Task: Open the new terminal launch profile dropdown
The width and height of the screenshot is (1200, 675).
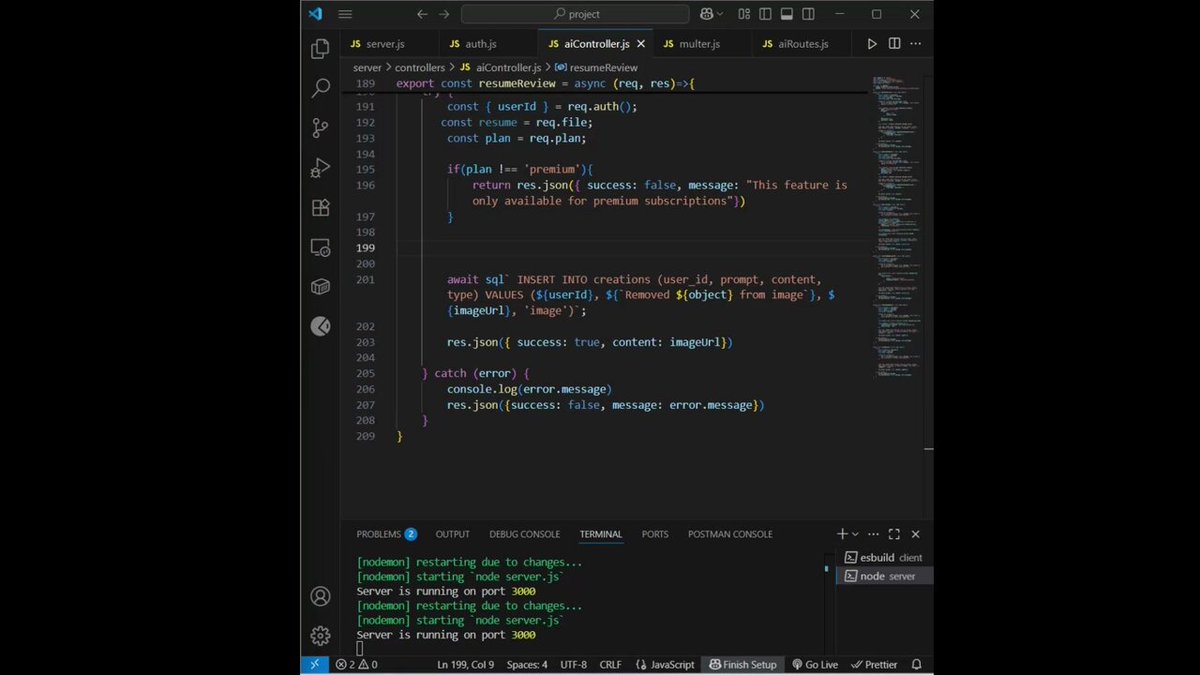Action: click(x=855, y=534)
